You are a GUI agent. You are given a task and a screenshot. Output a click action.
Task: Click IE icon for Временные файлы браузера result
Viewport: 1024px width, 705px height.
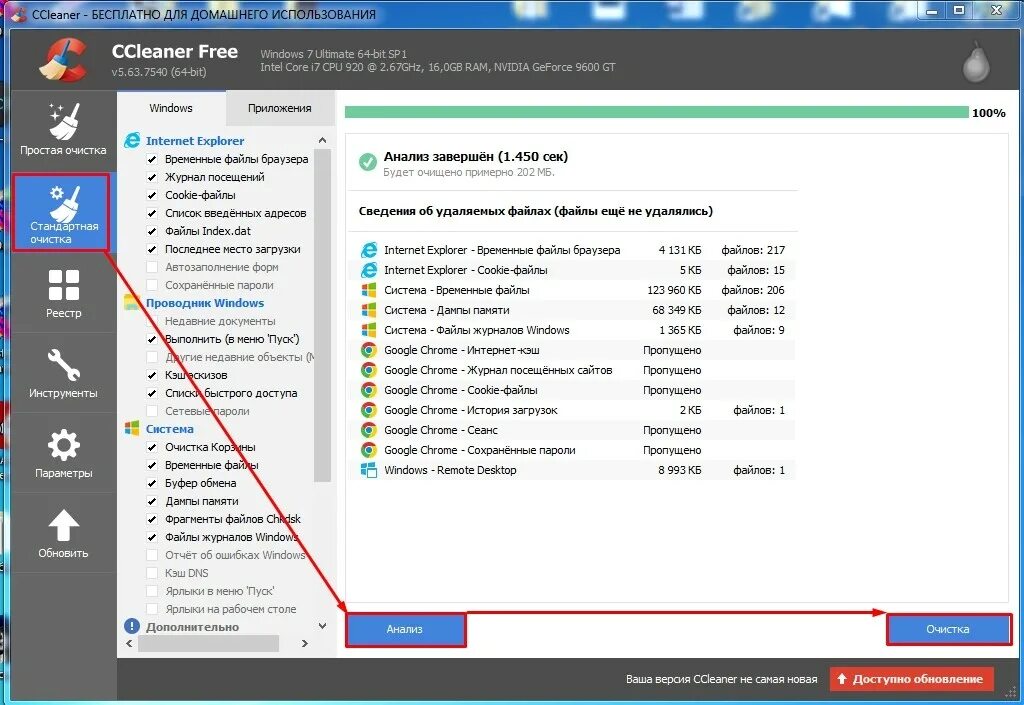369,250
